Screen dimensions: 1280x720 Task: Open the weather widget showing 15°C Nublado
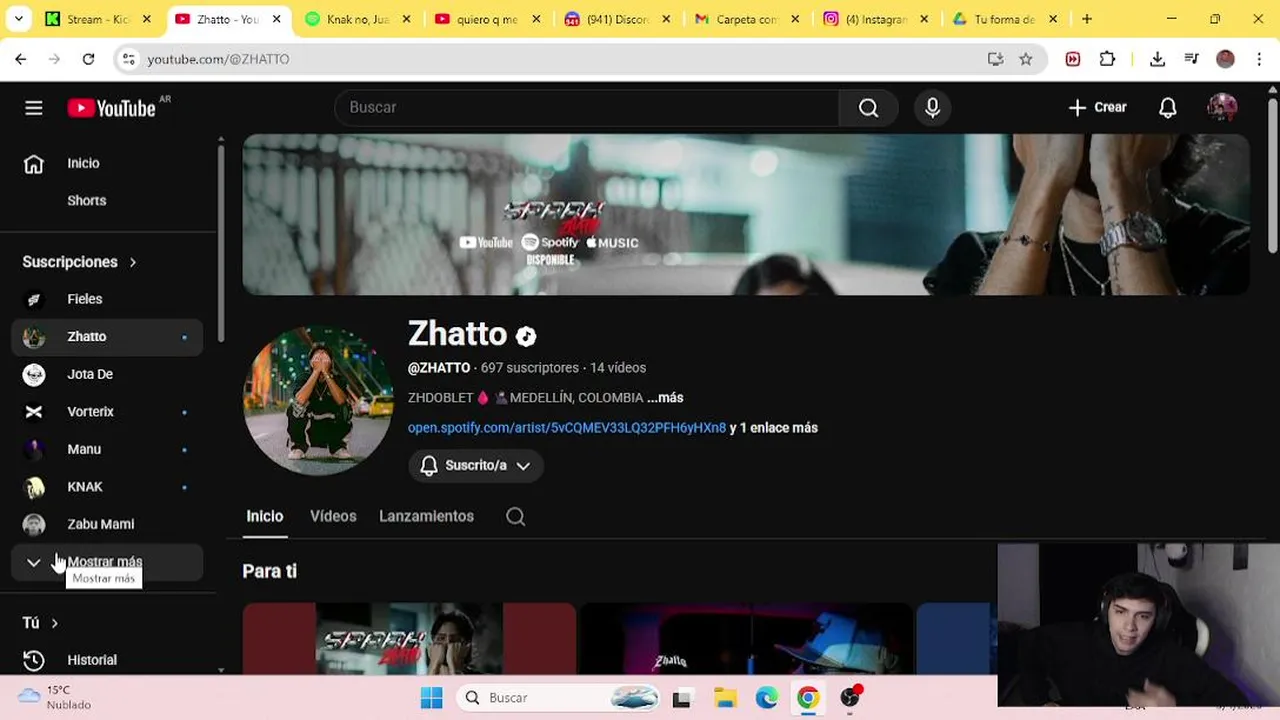point(56,697)
